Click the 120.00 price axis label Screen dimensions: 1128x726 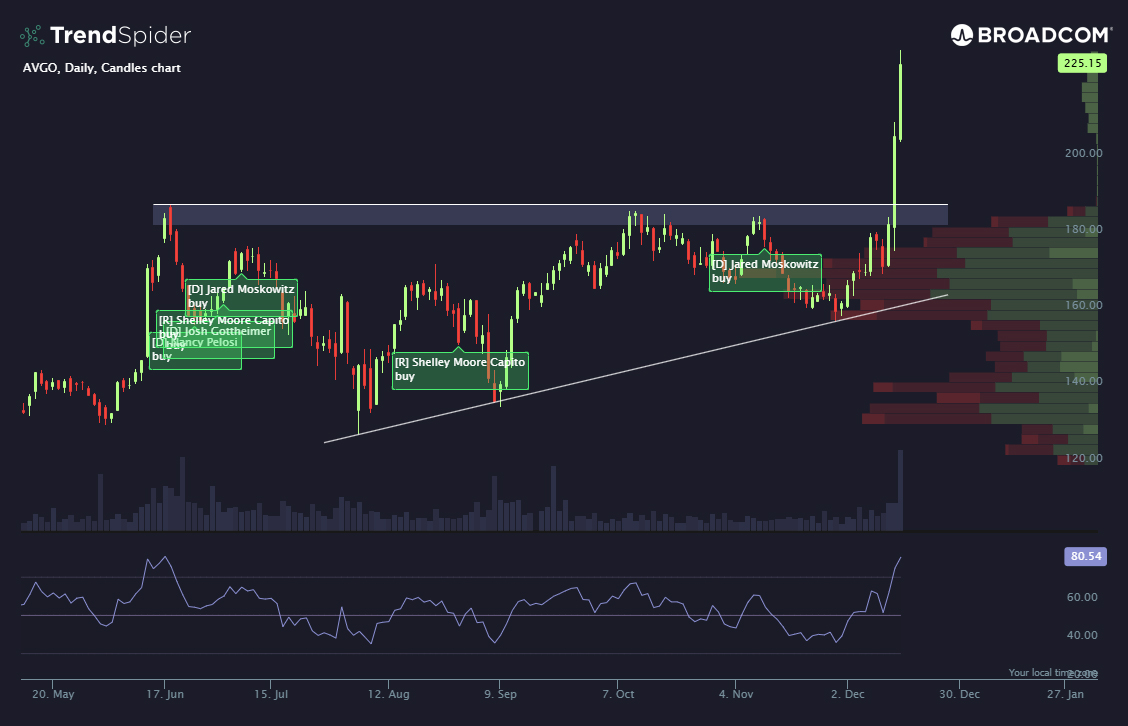pyautogui.click(x=1083, y=458)
